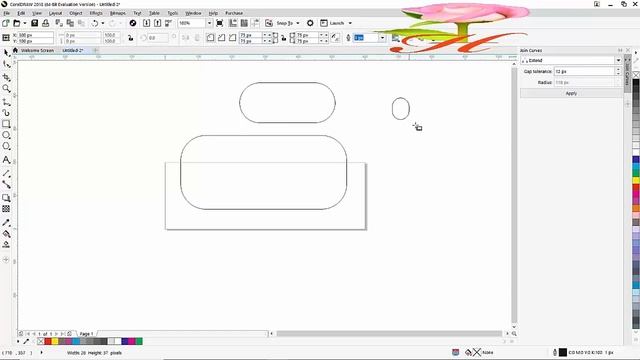Select the Transparency tool

(x=6, y=209)
